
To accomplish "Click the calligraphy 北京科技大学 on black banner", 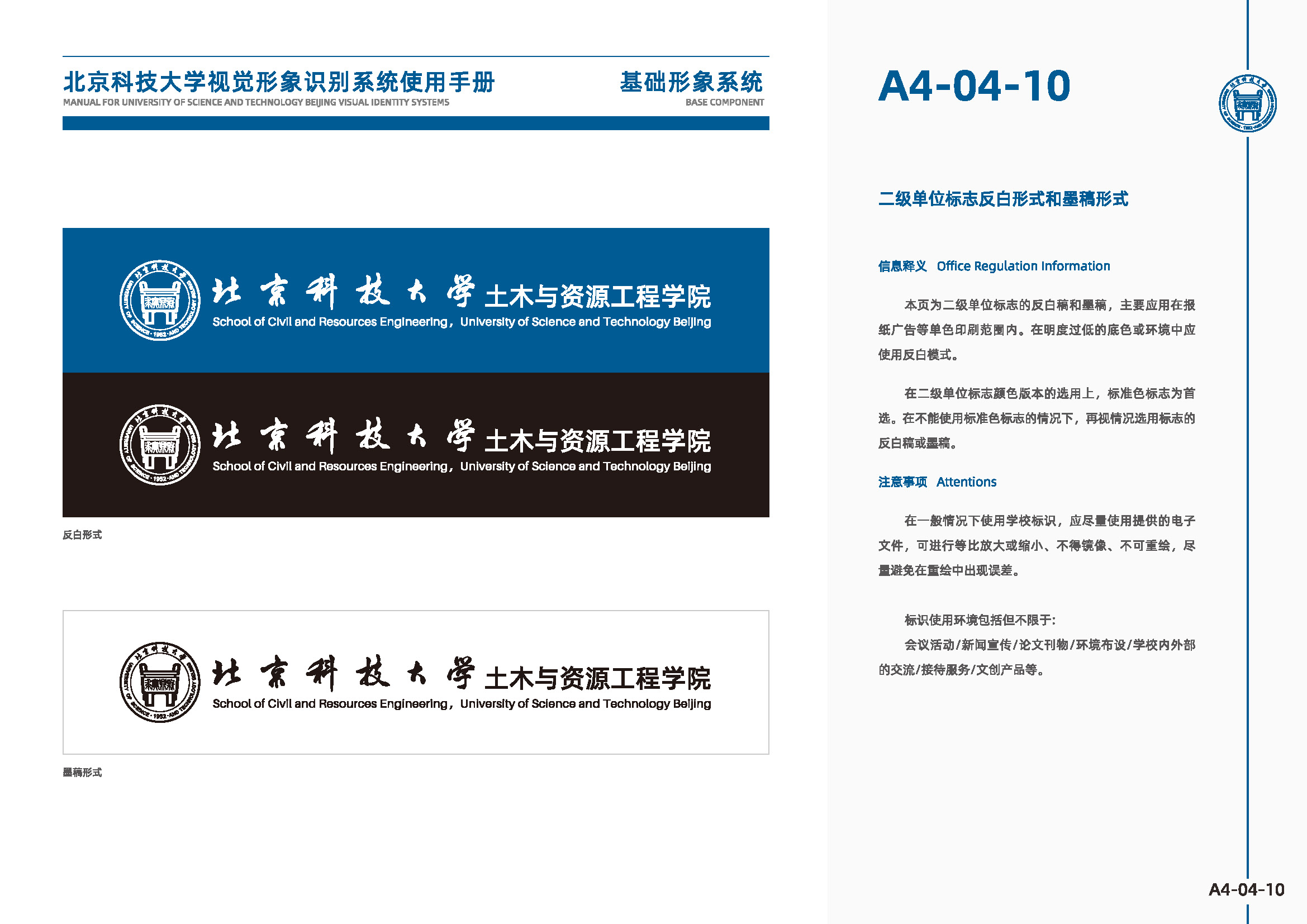I will 344,436.
